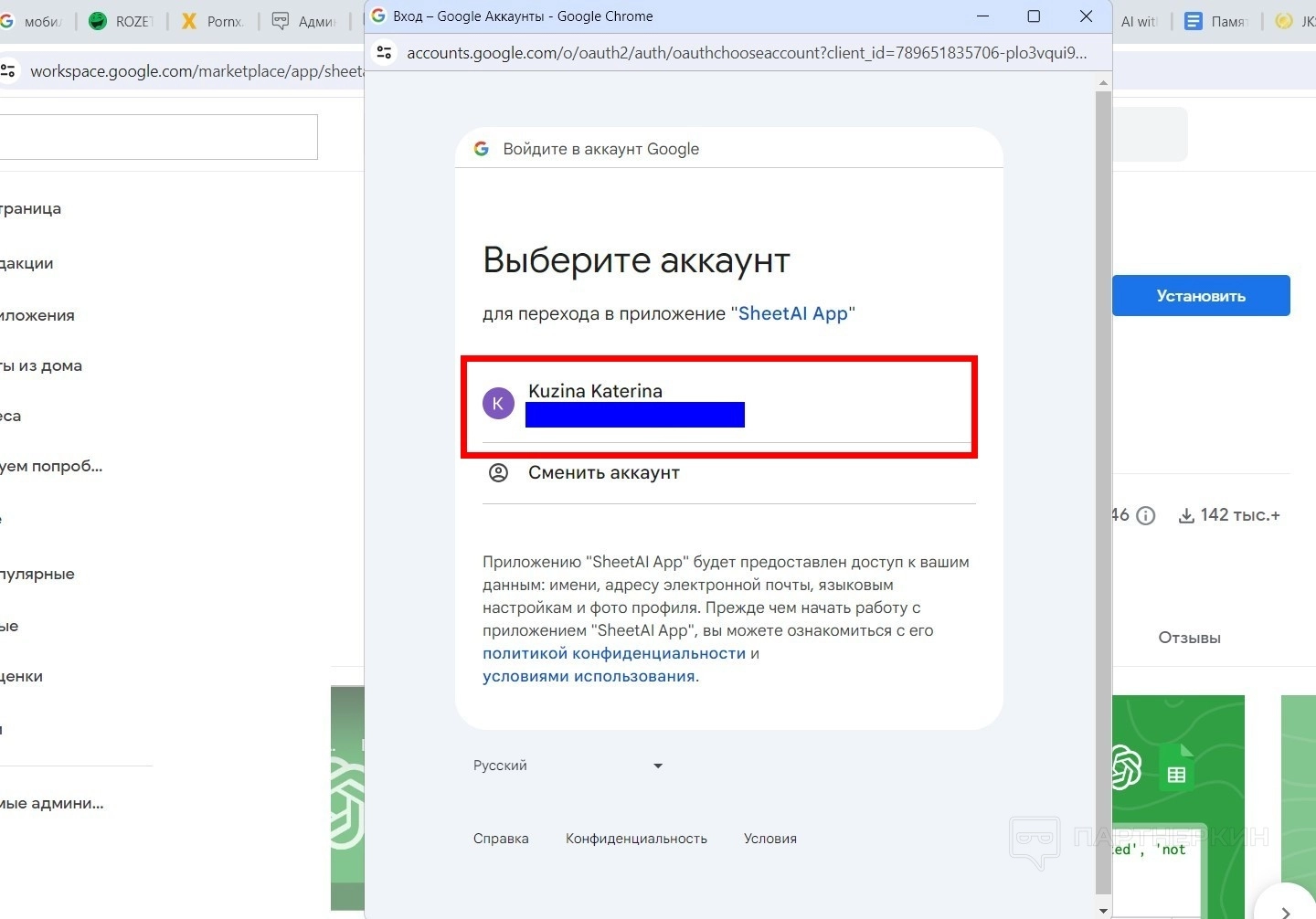Open the green screenshot thumbnail with the Sheets icon
Viewport: 1316px width, 919px height.
1178,808
